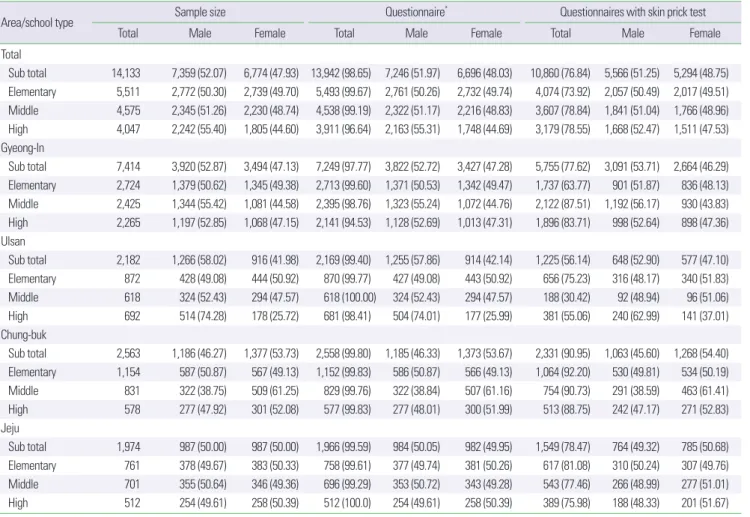The height and width of the screenshot is (517, 750).
Task: Select the value '3,920 (52.87)'
Action: coord(199,166)
